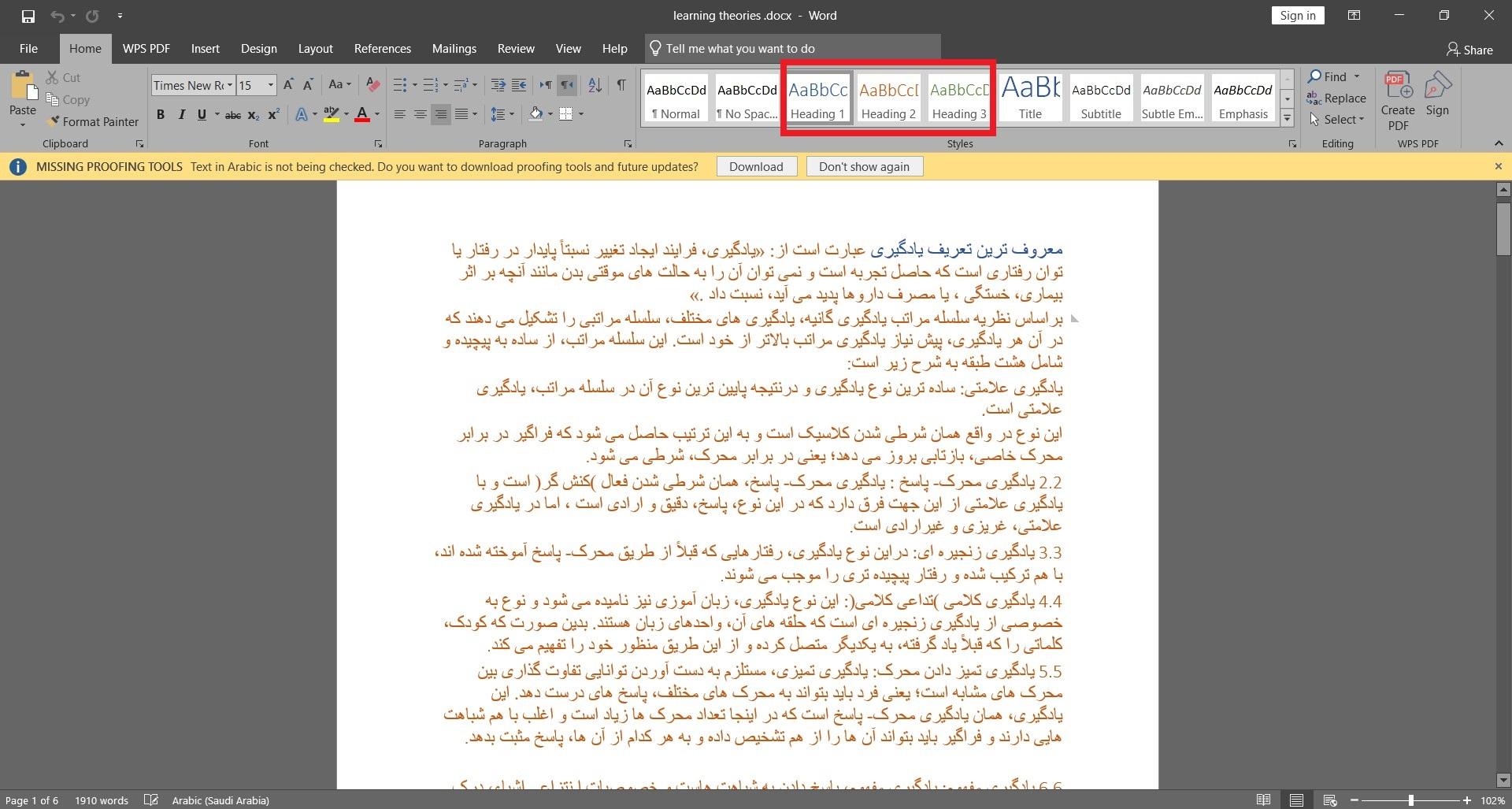This screenshot has height=809, width=1512.
Task: Click the Save icon in title bar
Action: [28, 16]
